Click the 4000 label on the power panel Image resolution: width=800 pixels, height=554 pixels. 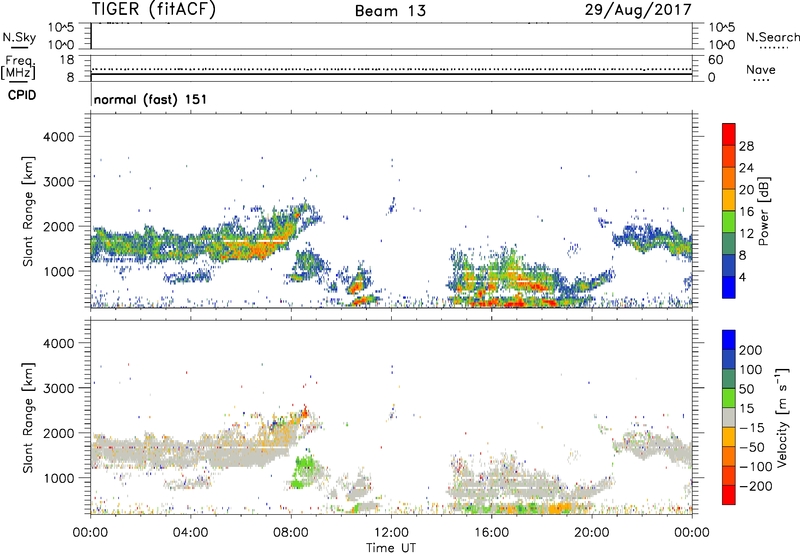point(58,137)
